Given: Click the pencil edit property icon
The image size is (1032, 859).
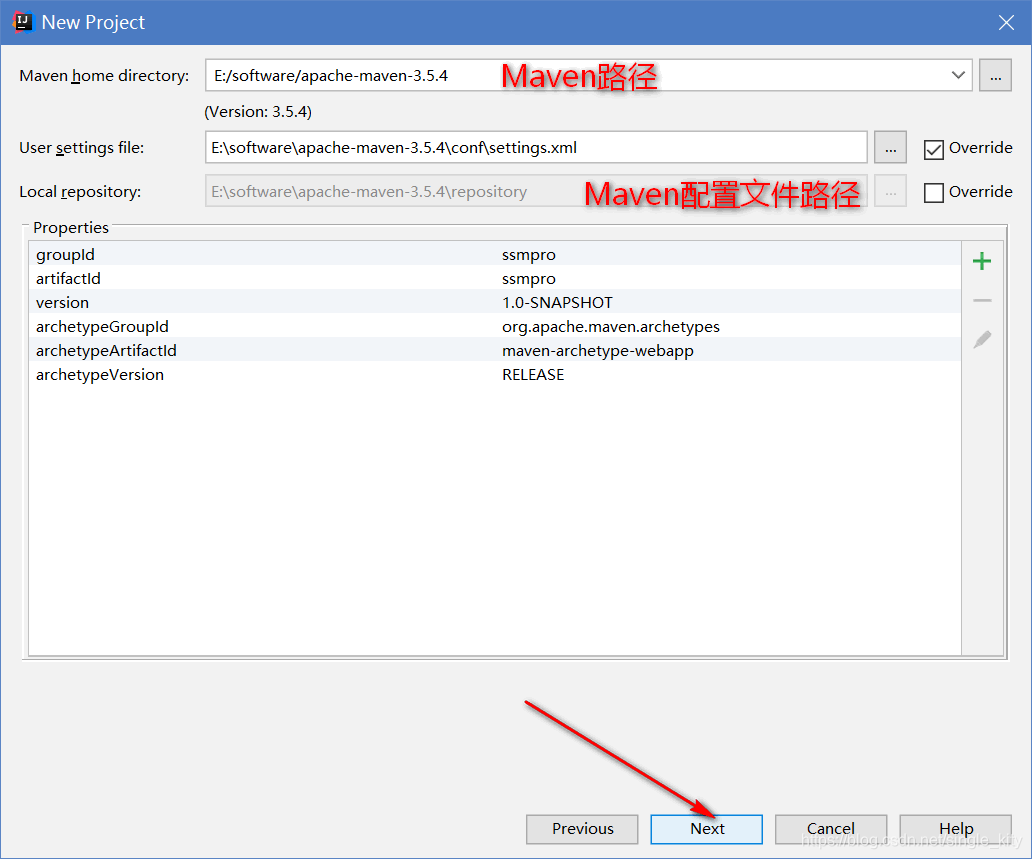Looking at the screenshot, I should pos(981,340).
